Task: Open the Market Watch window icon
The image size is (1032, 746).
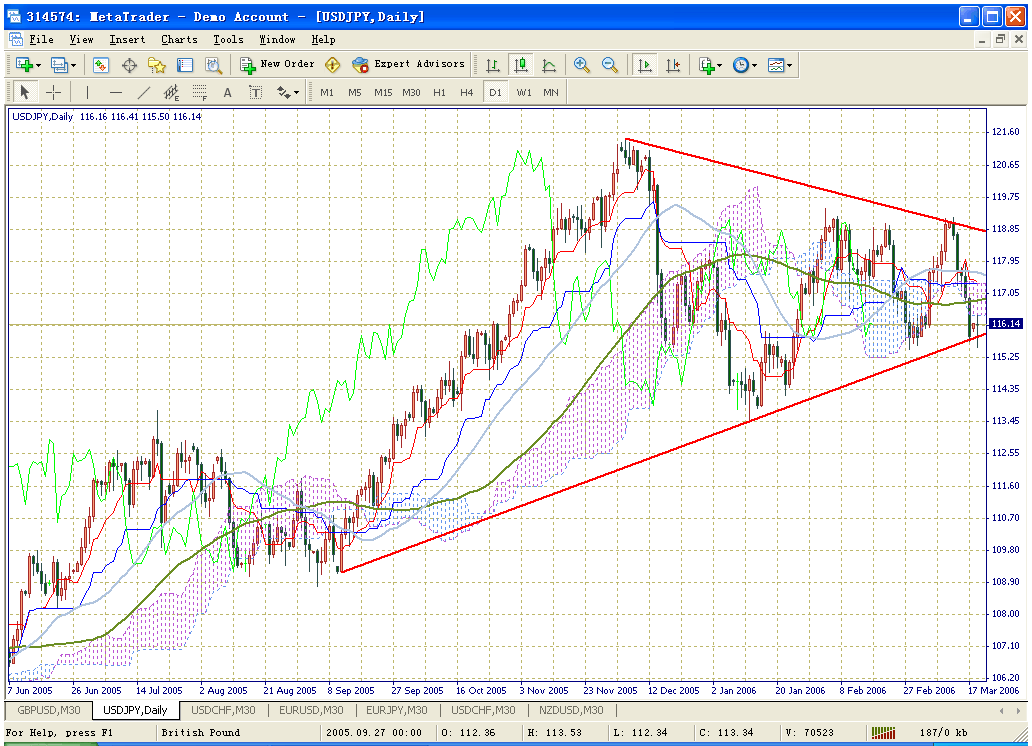Action: pos(101,65)
